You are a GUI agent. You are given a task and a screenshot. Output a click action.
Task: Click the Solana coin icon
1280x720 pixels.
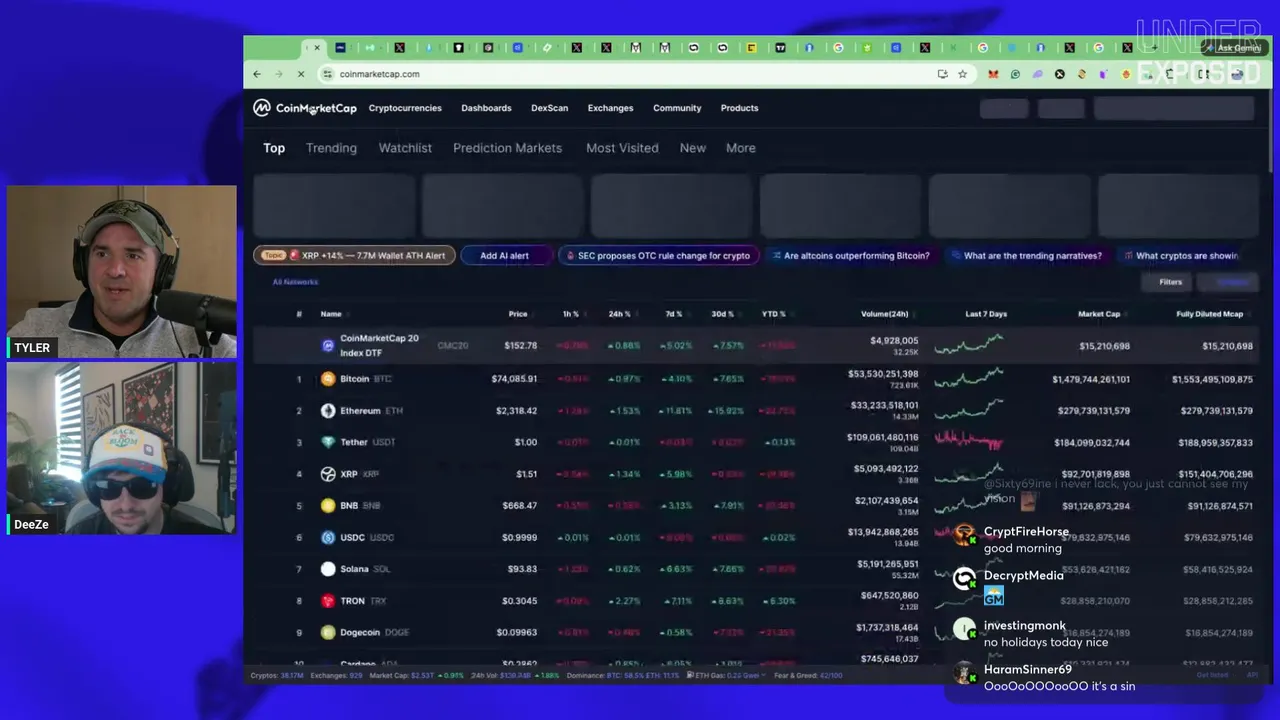(x=328, y=569)
